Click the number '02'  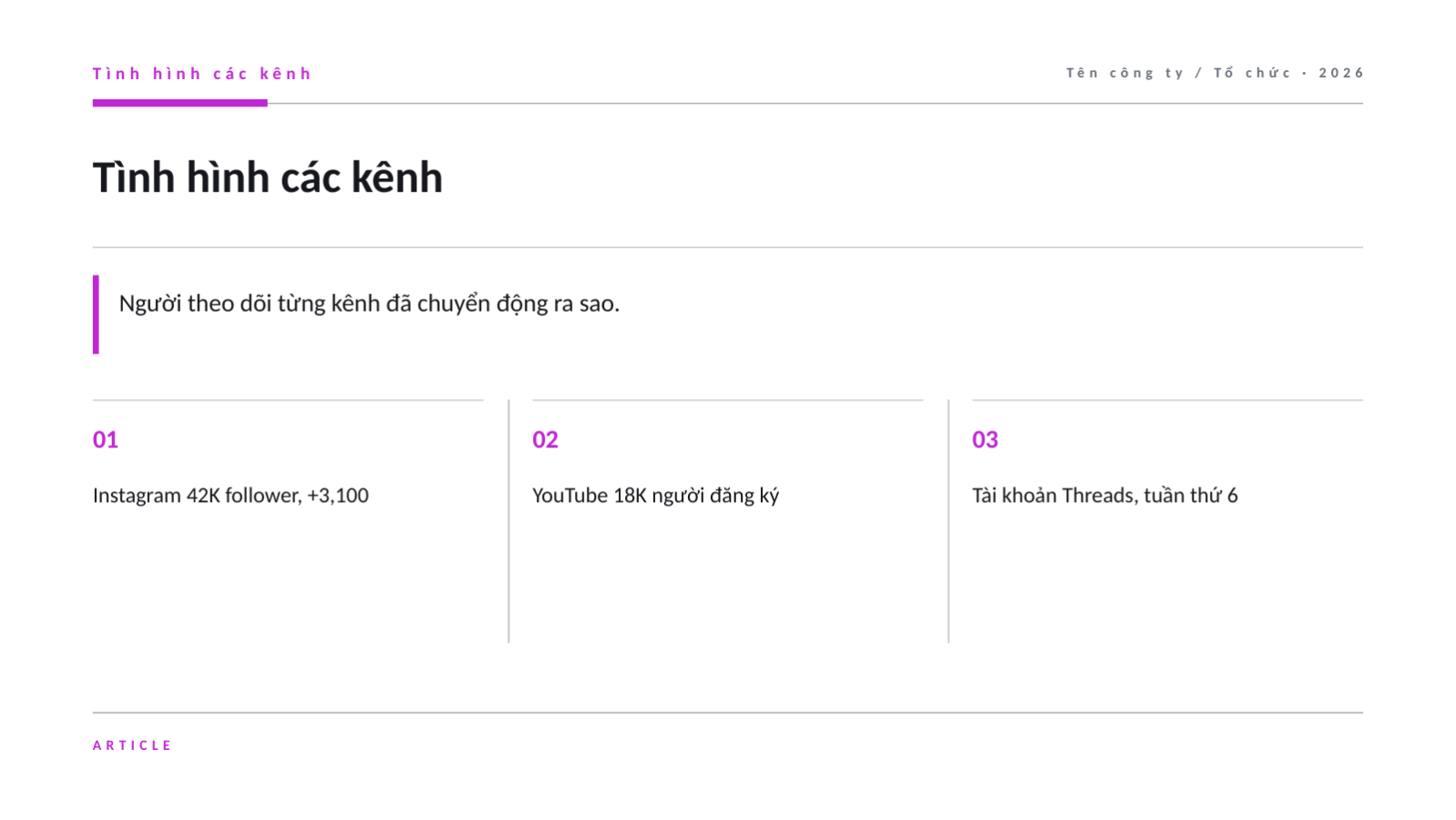coord(545,440)
